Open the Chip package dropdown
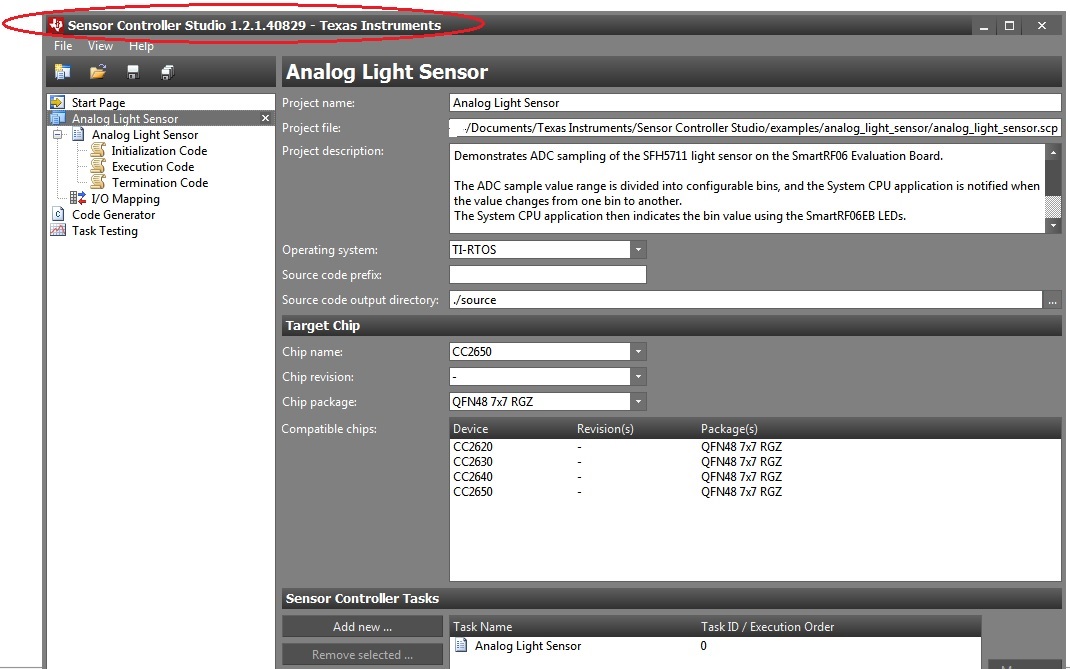Viewport: 1070px width, 669px height. coord(638,401)
